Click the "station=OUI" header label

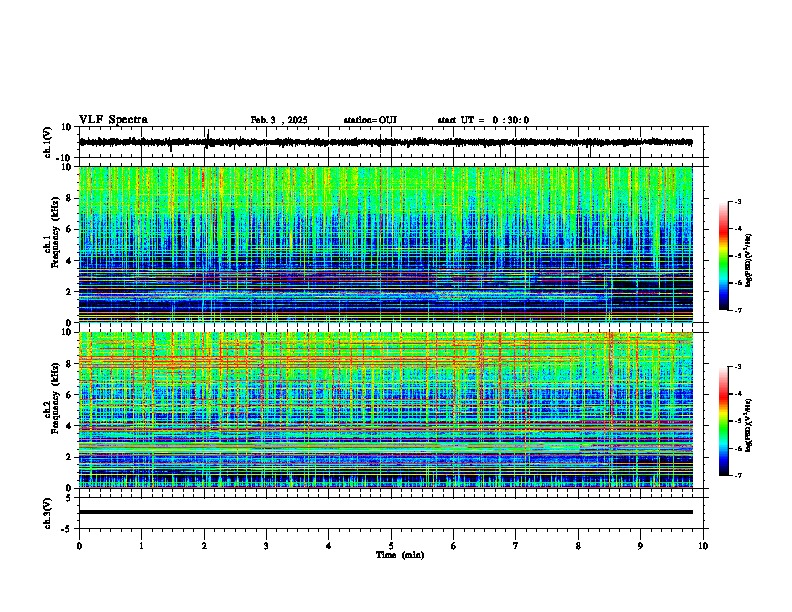coord(370,120)
